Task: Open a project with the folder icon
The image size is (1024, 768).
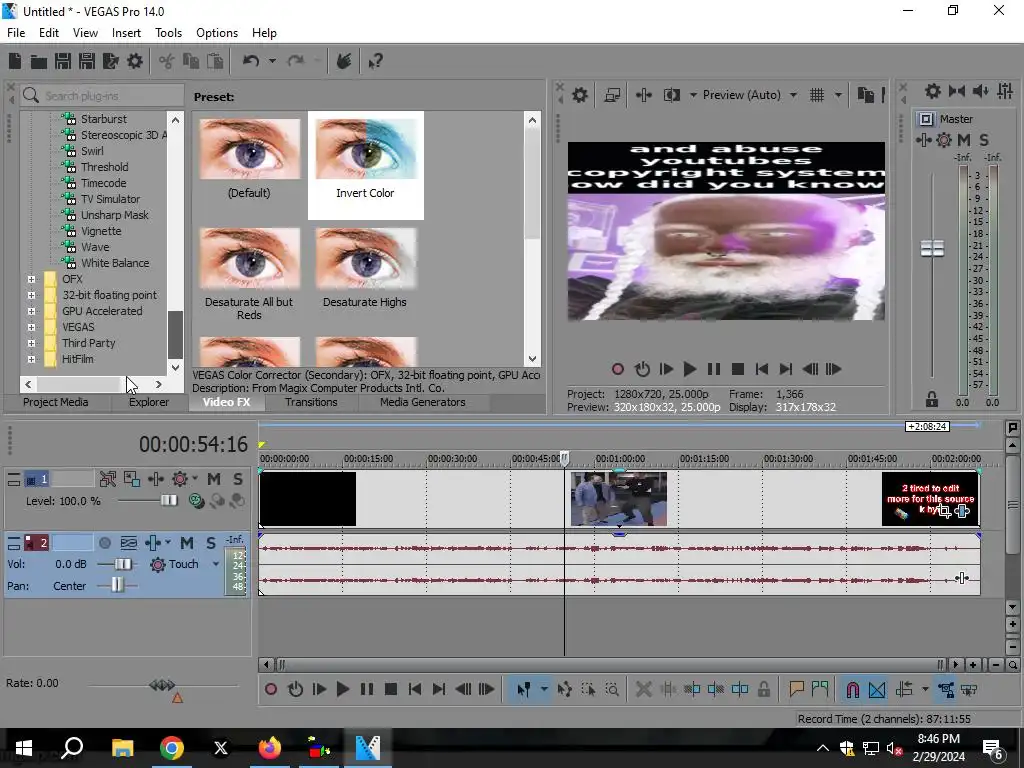Action: pyautogui.click(x=39, y=61)
